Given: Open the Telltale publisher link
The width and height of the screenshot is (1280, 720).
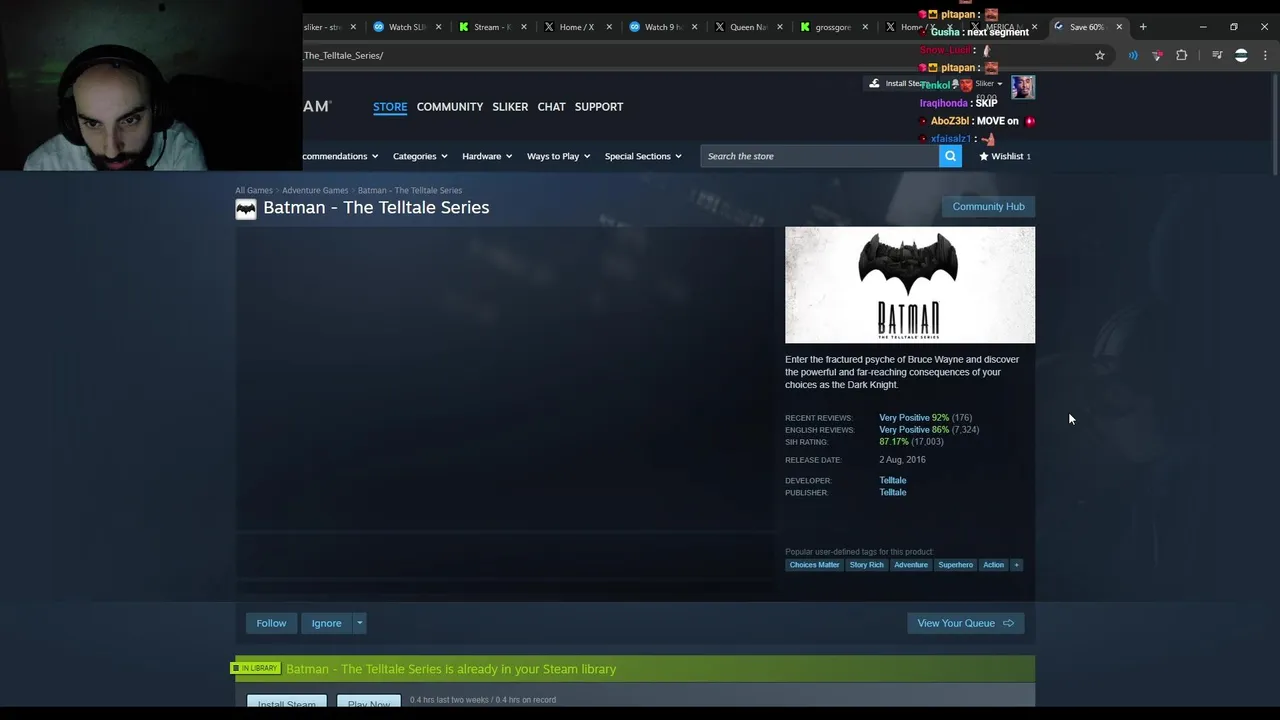Looking at the screenshot, I should (x=893, y=492).
